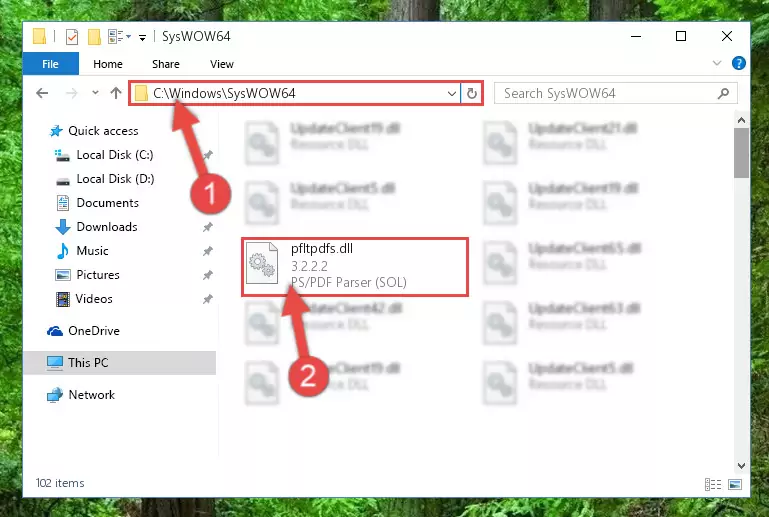769x517 pixels.
Task: Switch to Details view layout
Action: (x=713, y=485)
